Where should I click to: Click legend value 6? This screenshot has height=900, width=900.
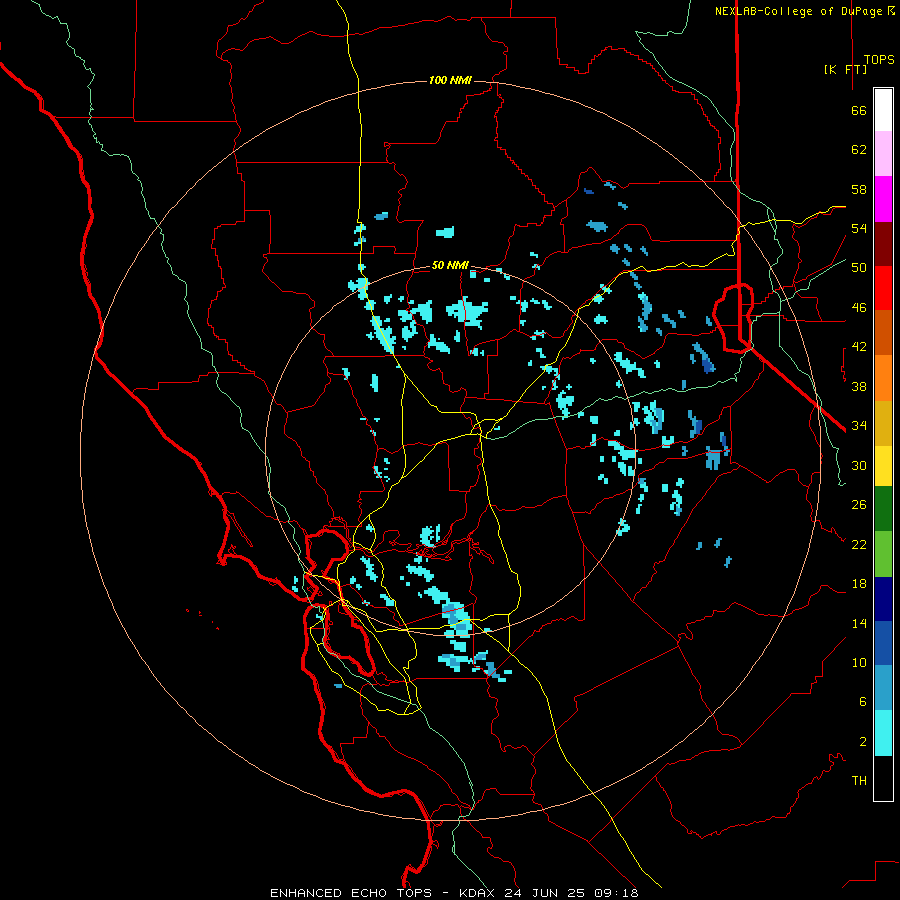pos(863,701)
